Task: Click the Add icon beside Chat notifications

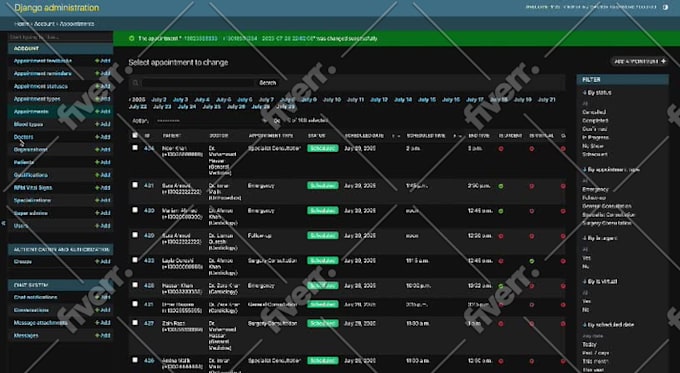Action: coord(103,298)
